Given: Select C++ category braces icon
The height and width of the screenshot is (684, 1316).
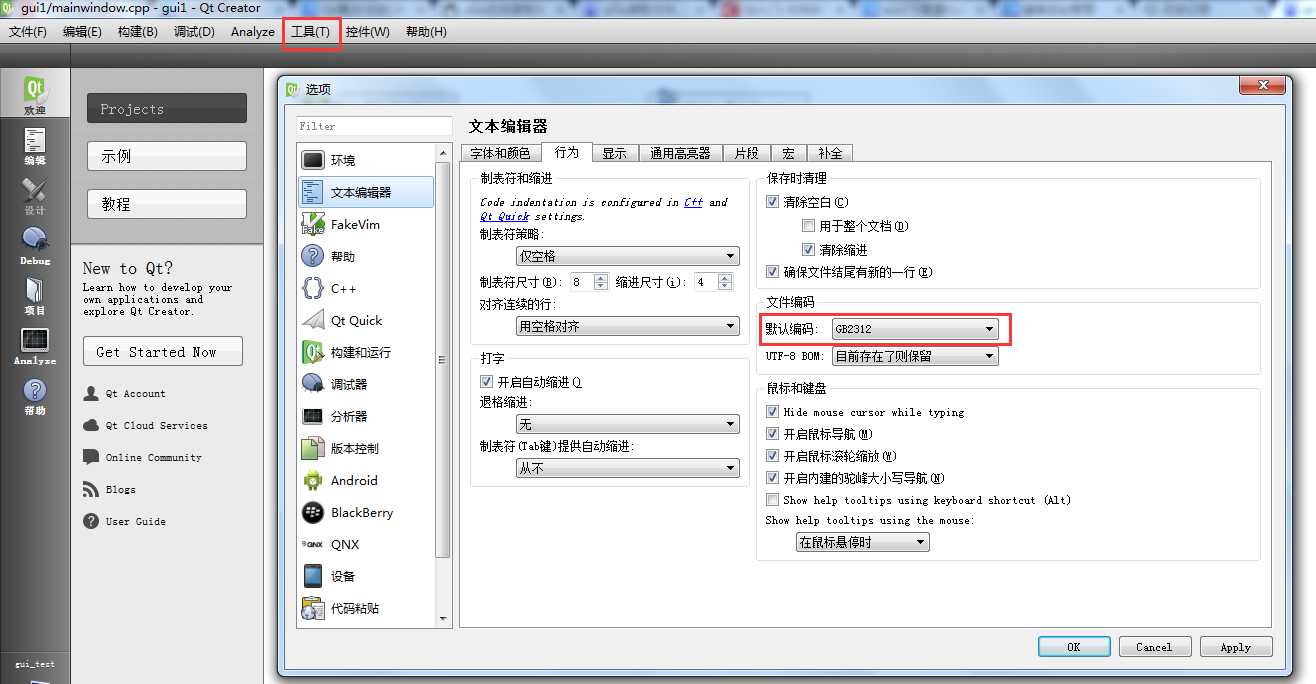Looking at the screenshot, I should click(x=313, y=288).
